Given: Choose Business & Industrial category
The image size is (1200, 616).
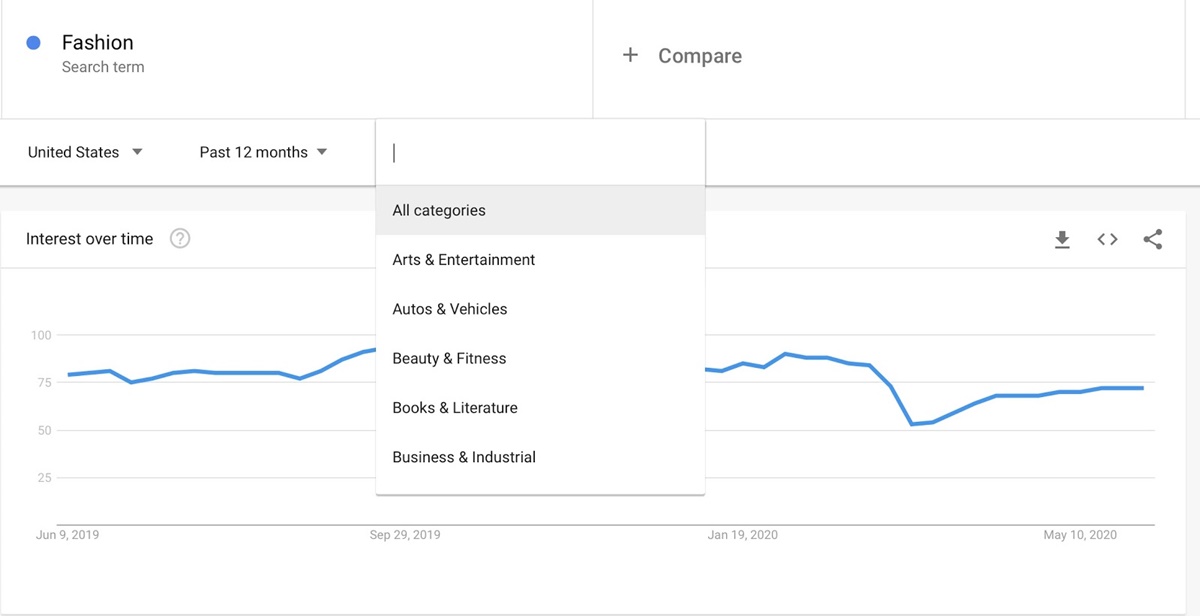Looking at the screenshot, I should click(x=464, y=456).
